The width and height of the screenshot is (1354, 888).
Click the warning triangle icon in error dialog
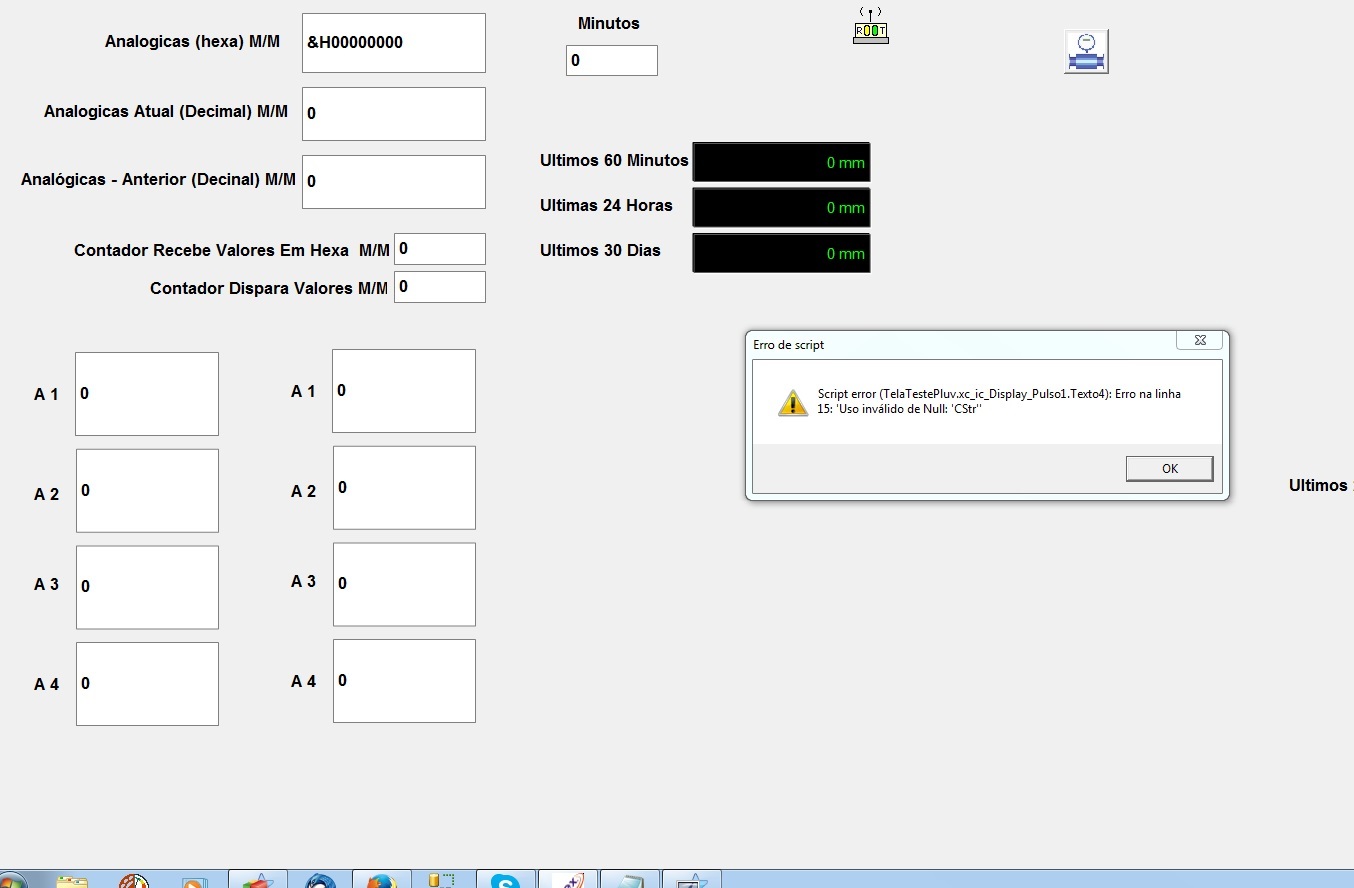793,403
